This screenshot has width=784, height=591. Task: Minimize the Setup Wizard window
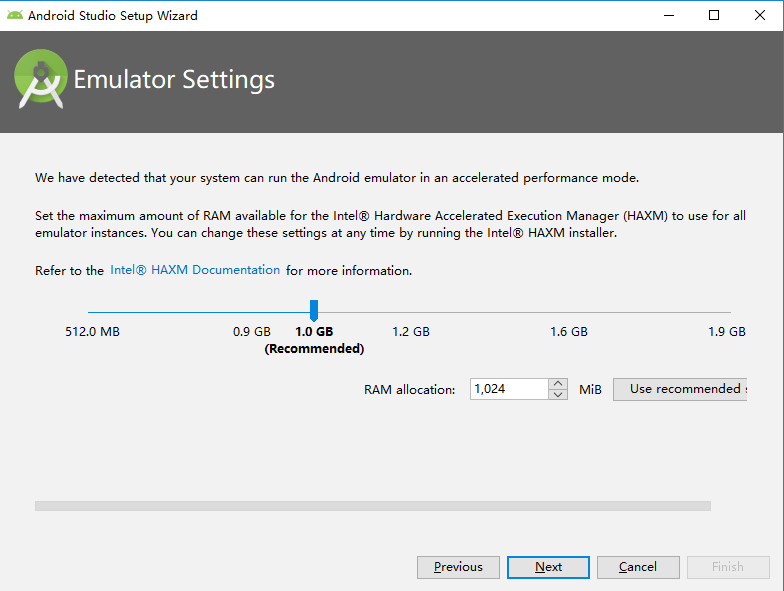click(669, 16)
